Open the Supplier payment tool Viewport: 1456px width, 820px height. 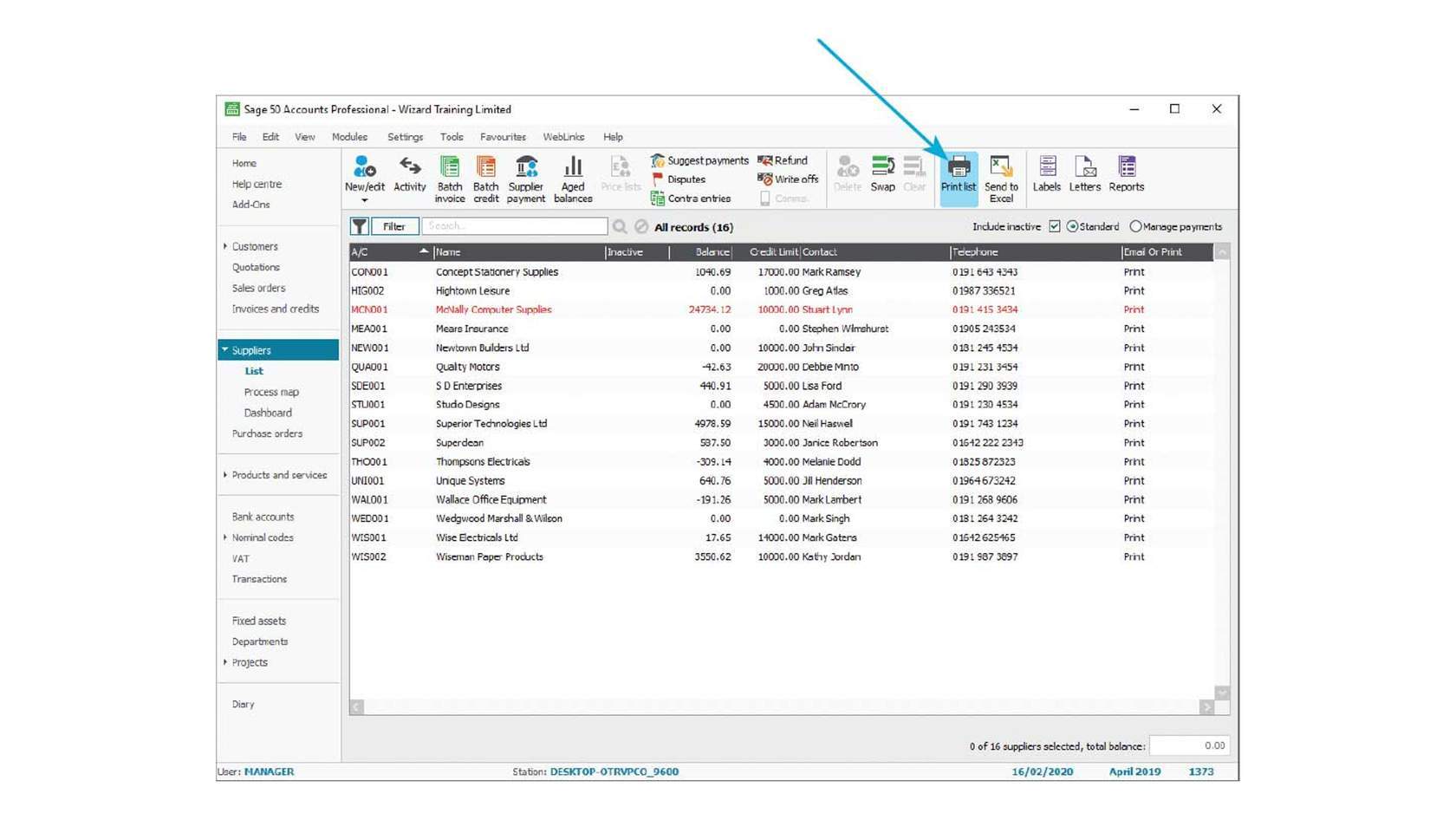(x=526, y=179)
